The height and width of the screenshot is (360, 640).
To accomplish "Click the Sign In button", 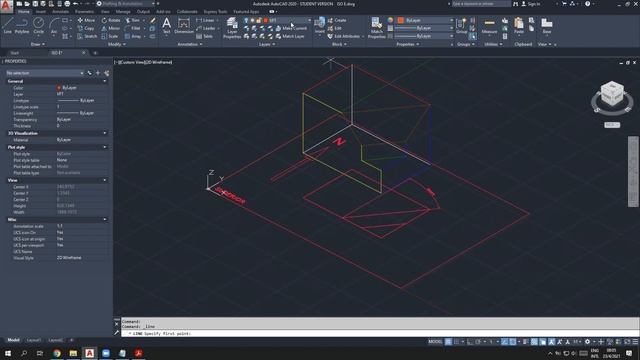I will coord(531,4).
